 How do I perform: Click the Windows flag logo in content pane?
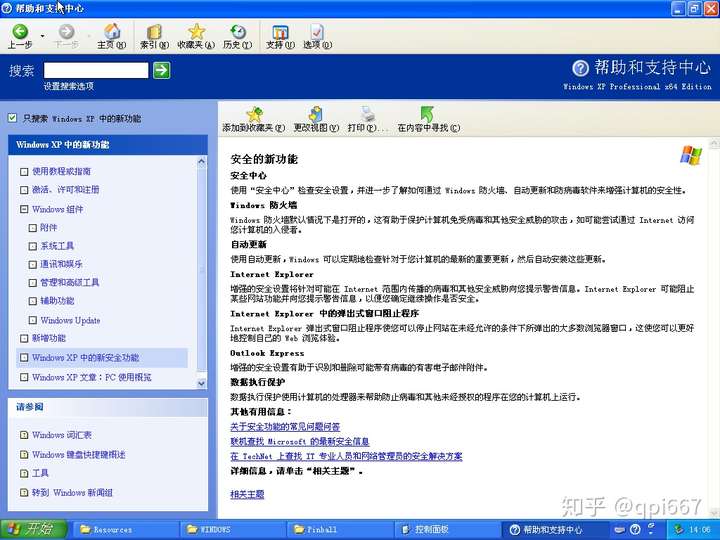[x=690, y=155]
